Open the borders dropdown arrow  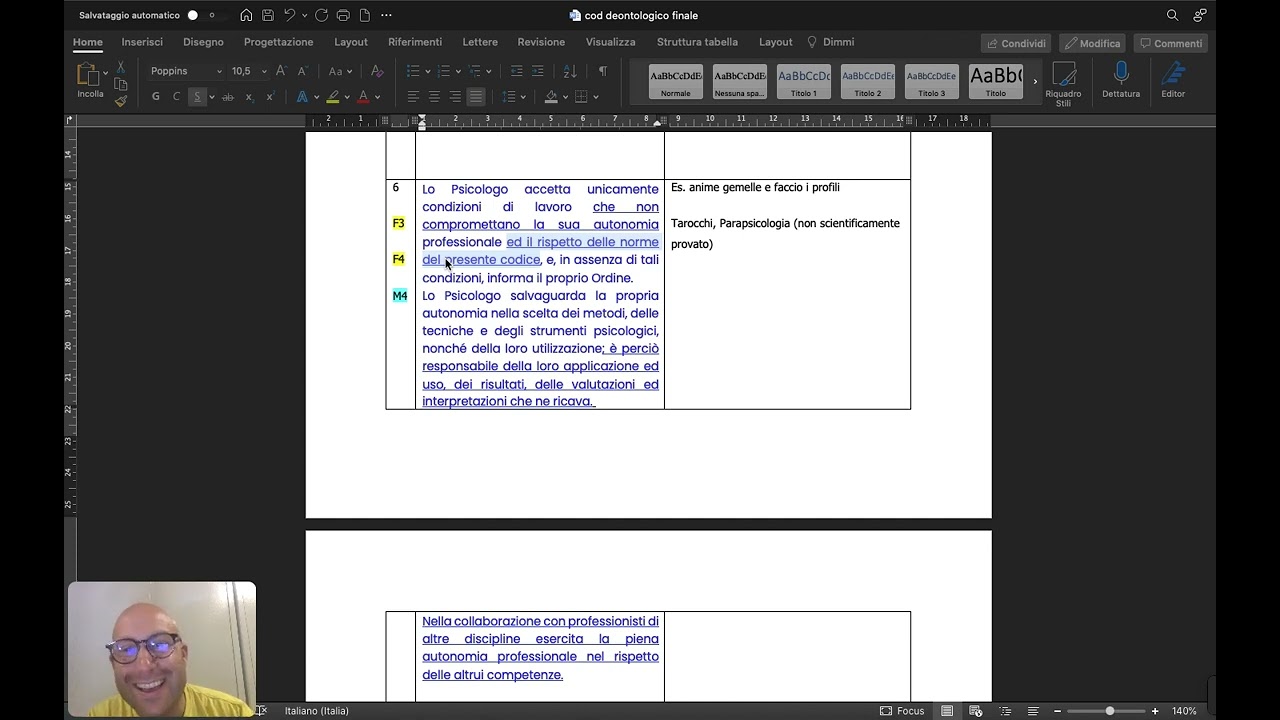595,97
